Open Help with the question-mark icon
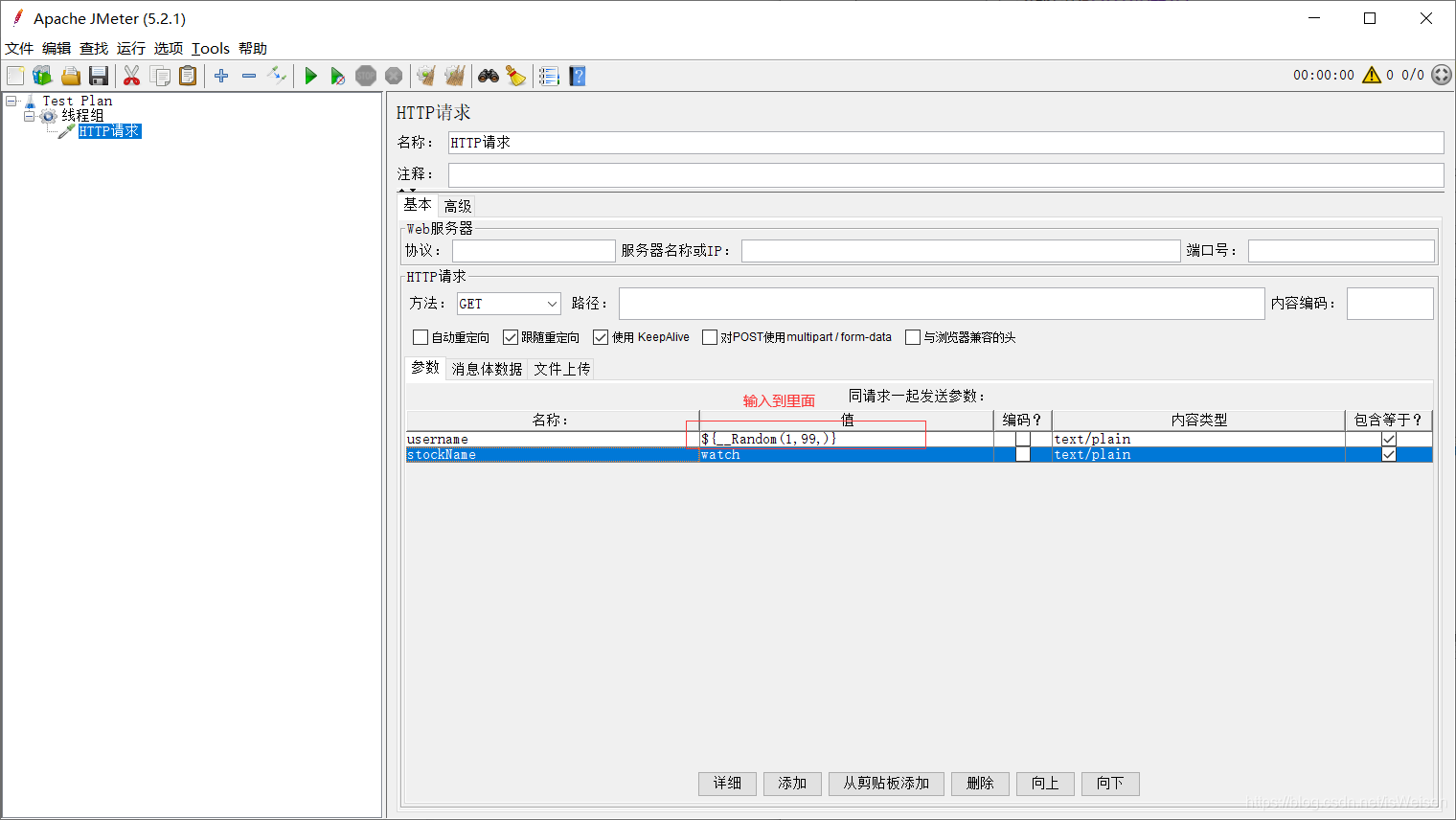1456x820 pixels. tap(578, 76)
